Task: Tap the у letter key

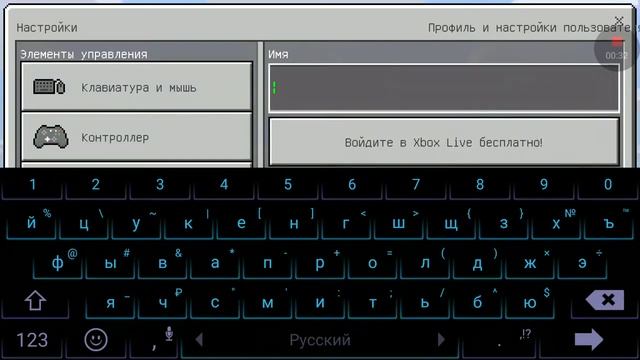Action: click(136, 223)
